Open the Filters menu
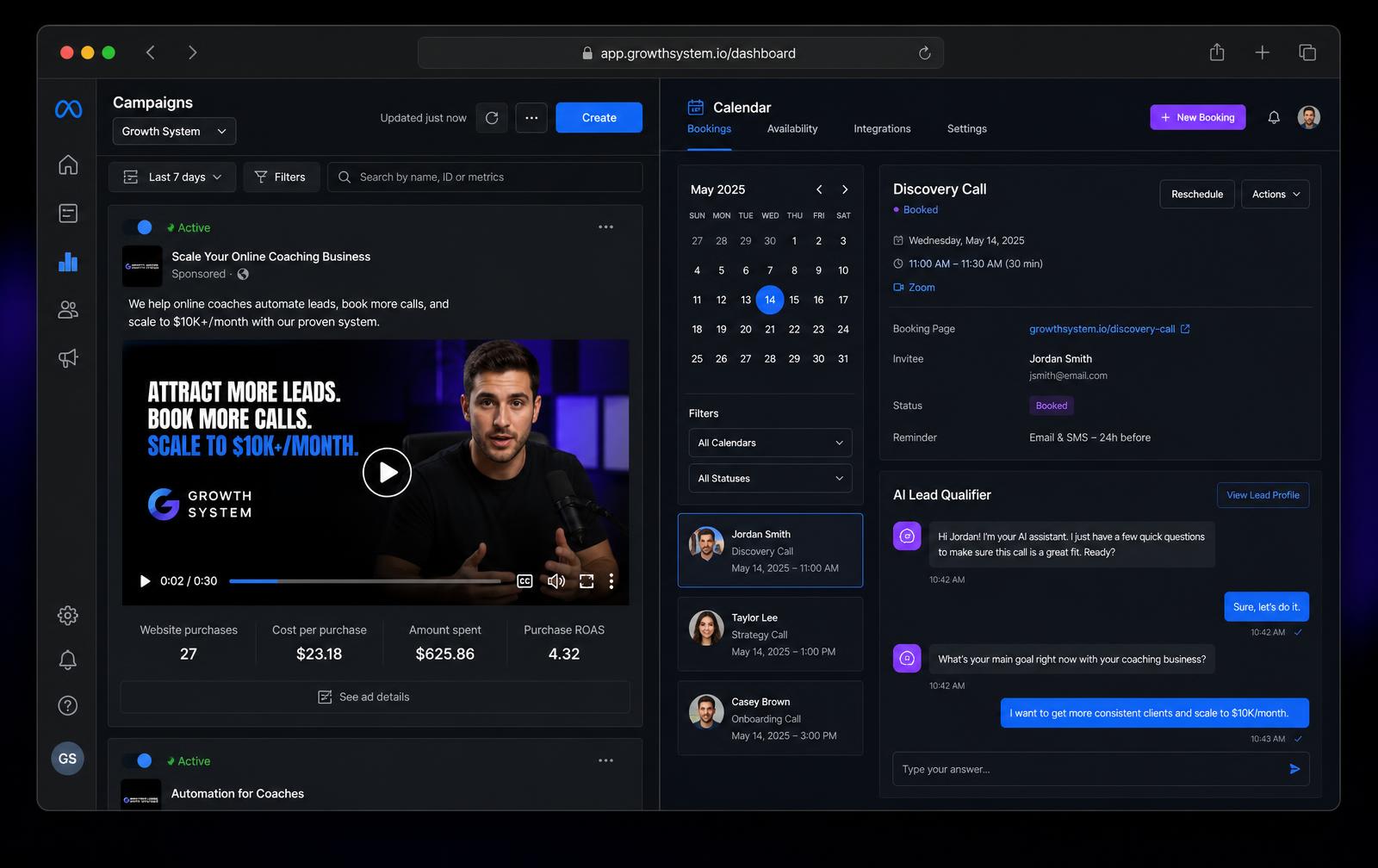The height and width of the screenshot is (868, 1378). [x=281, y=177]
